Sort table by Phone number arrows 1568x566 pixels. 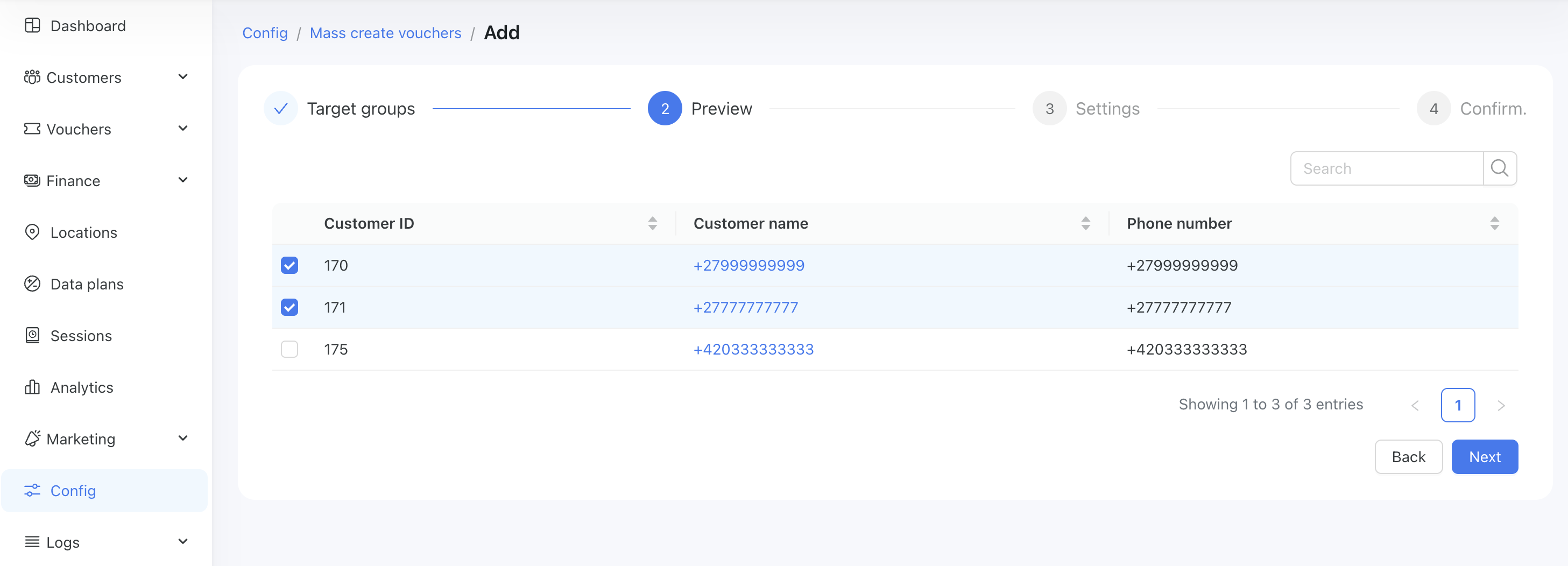1494,223
